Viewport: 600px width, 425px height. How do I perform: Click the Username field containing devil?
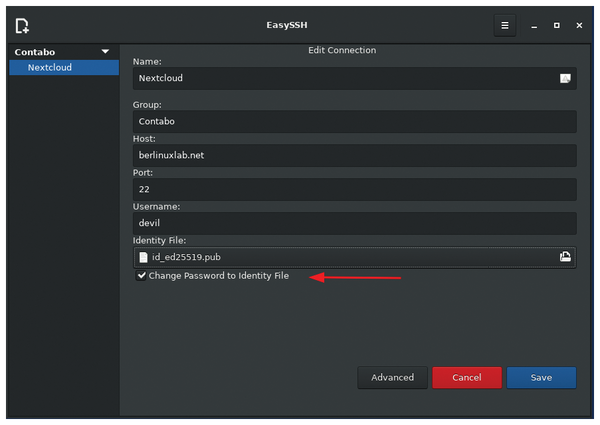(x=354, y=223)
